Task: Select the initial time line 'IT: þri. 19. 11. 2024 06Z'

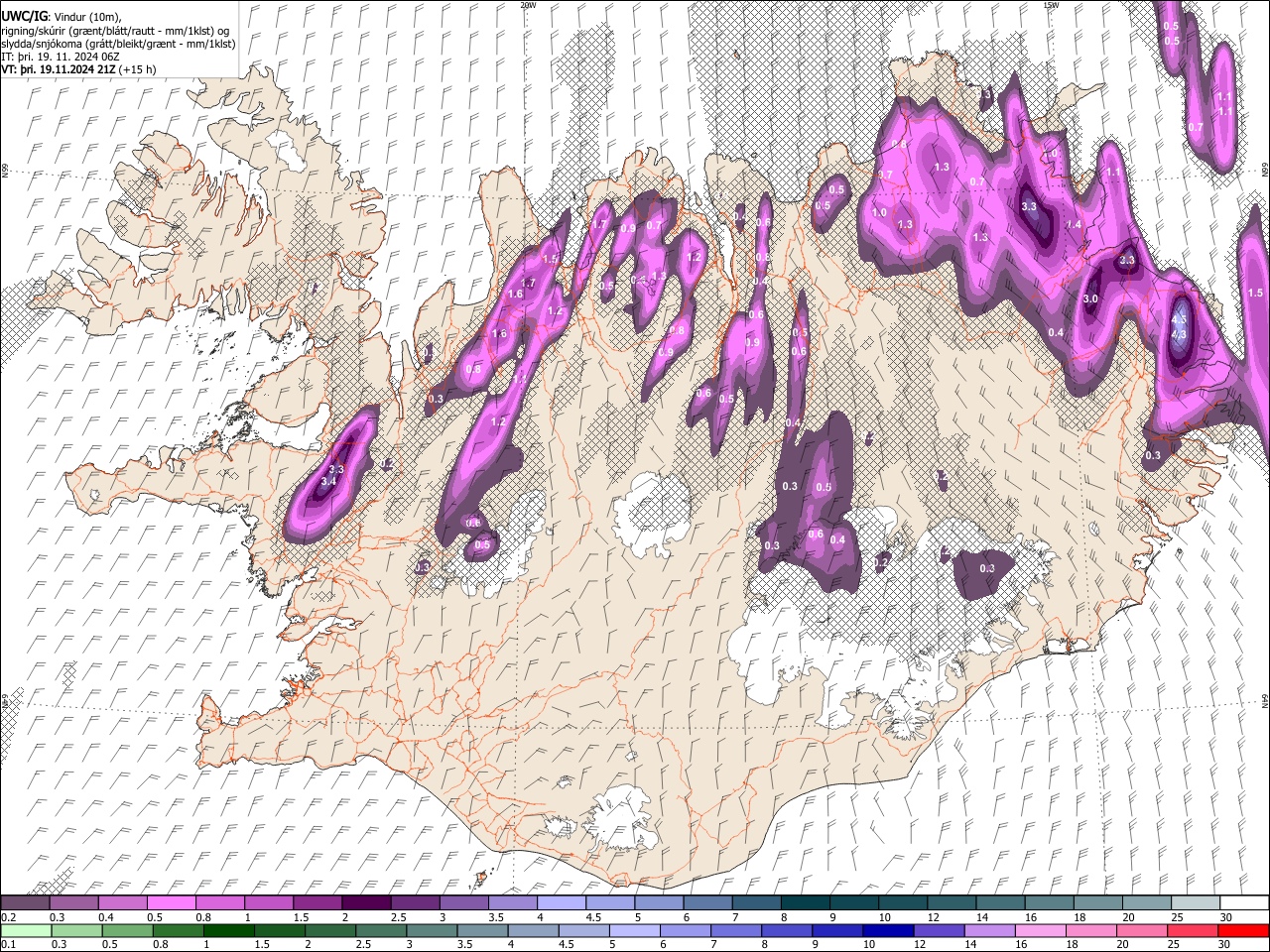Action: [x=61, y=57]
